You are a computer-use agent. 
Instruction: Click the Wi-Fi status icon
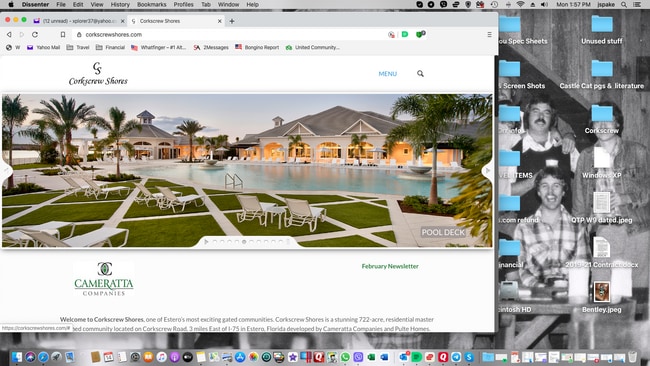tap(520, 5)
